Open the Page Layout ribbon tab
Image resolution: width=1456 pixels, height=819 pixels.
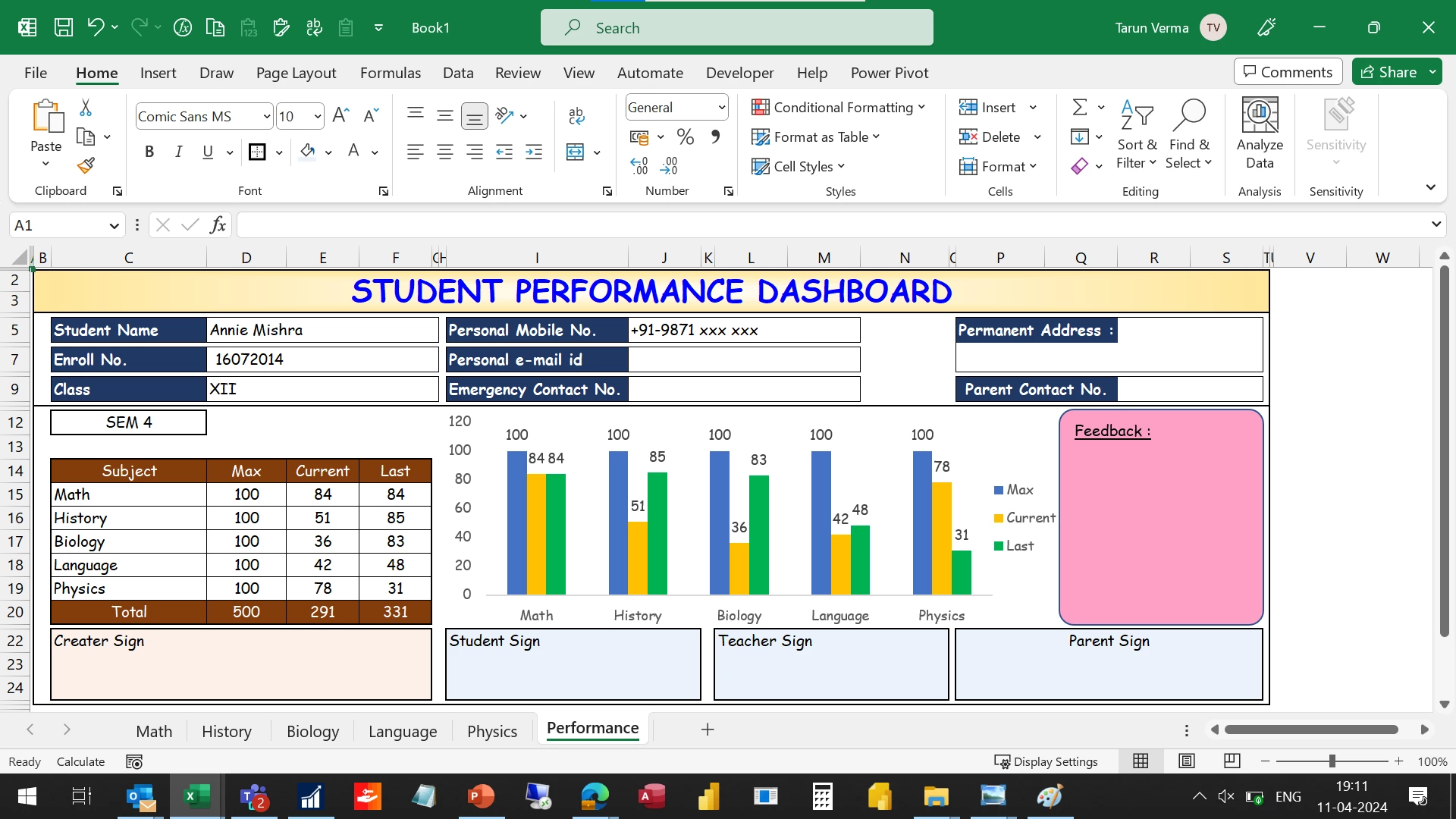tap(296, 73)
